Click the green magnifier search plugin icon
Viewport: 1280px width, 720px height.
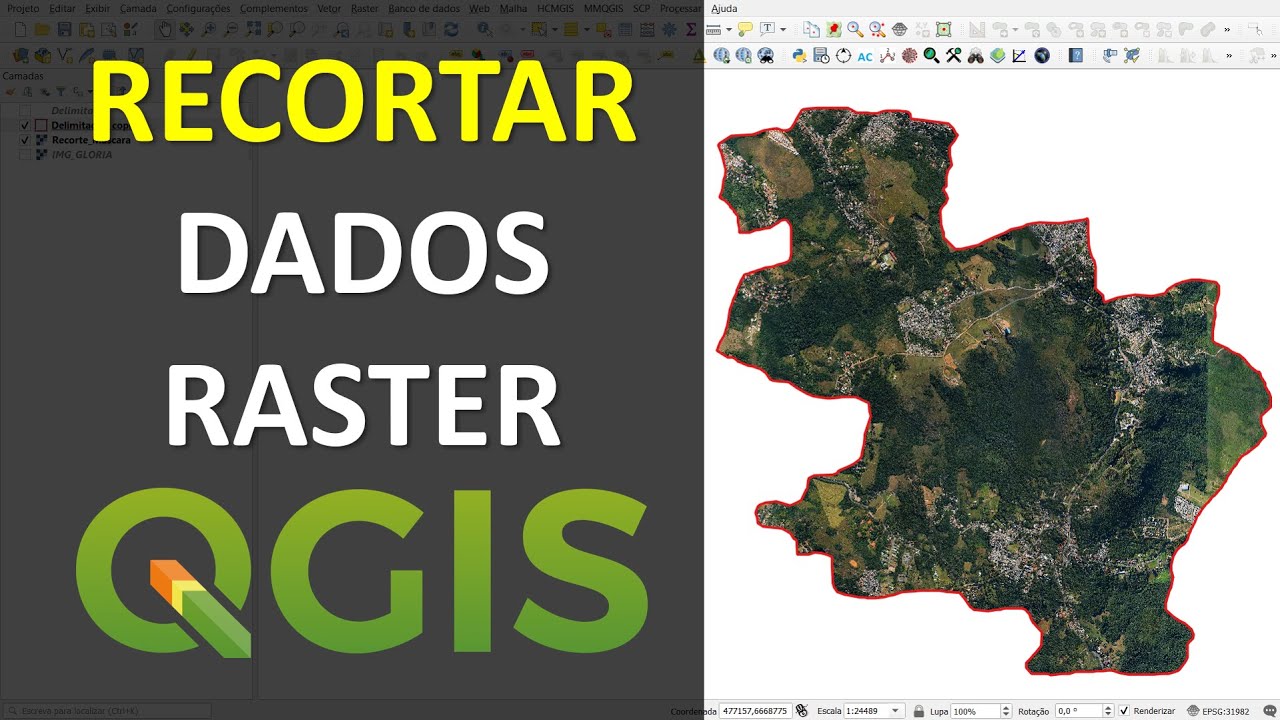[x=931, y=56]
